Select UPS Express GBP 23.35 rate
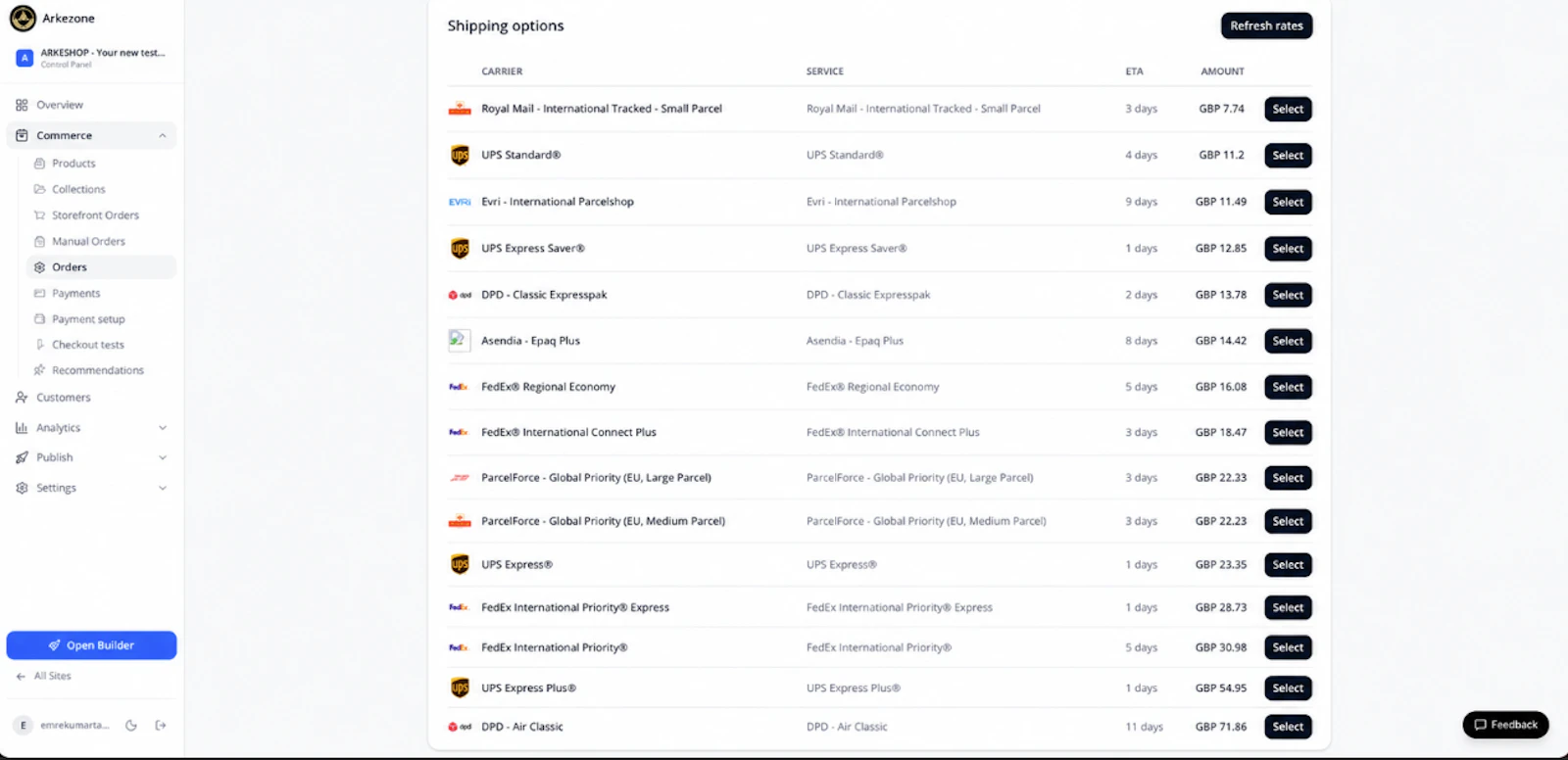Screen dimensions: 1568x760 point(1288,565)
